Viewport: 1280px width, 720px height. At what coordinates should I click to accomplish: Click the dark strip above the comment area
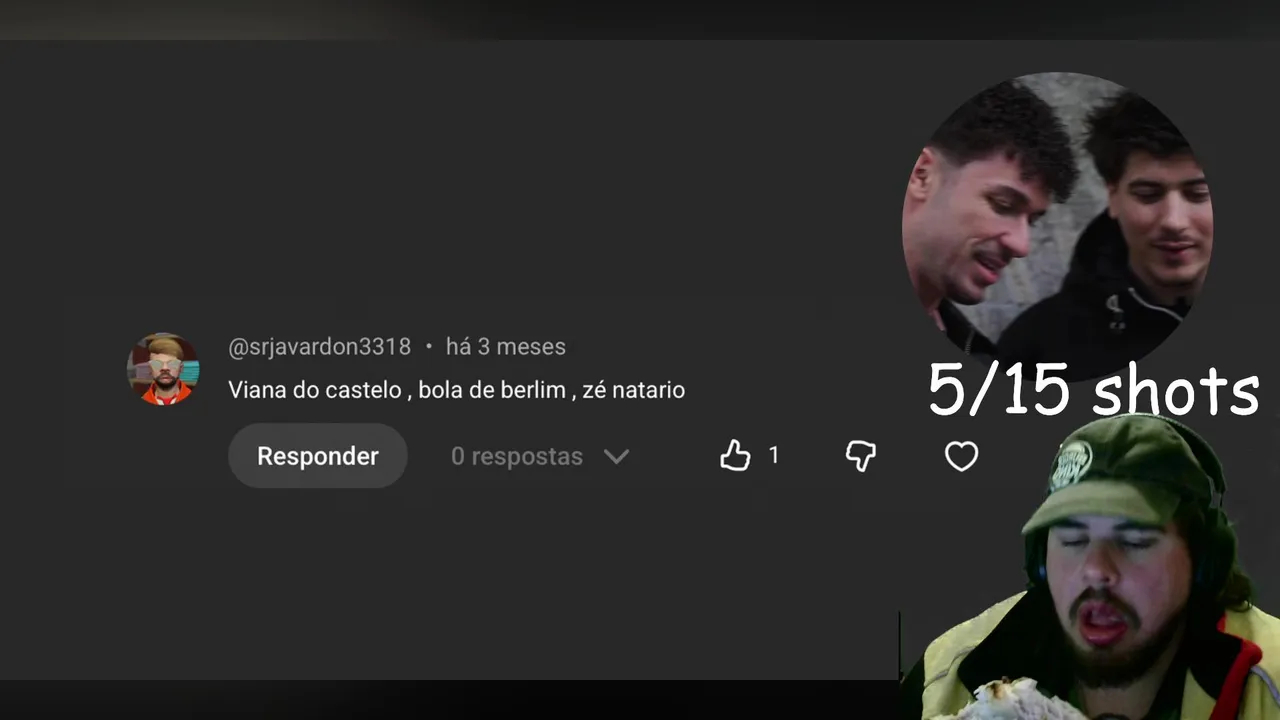(x=640, y=20)
